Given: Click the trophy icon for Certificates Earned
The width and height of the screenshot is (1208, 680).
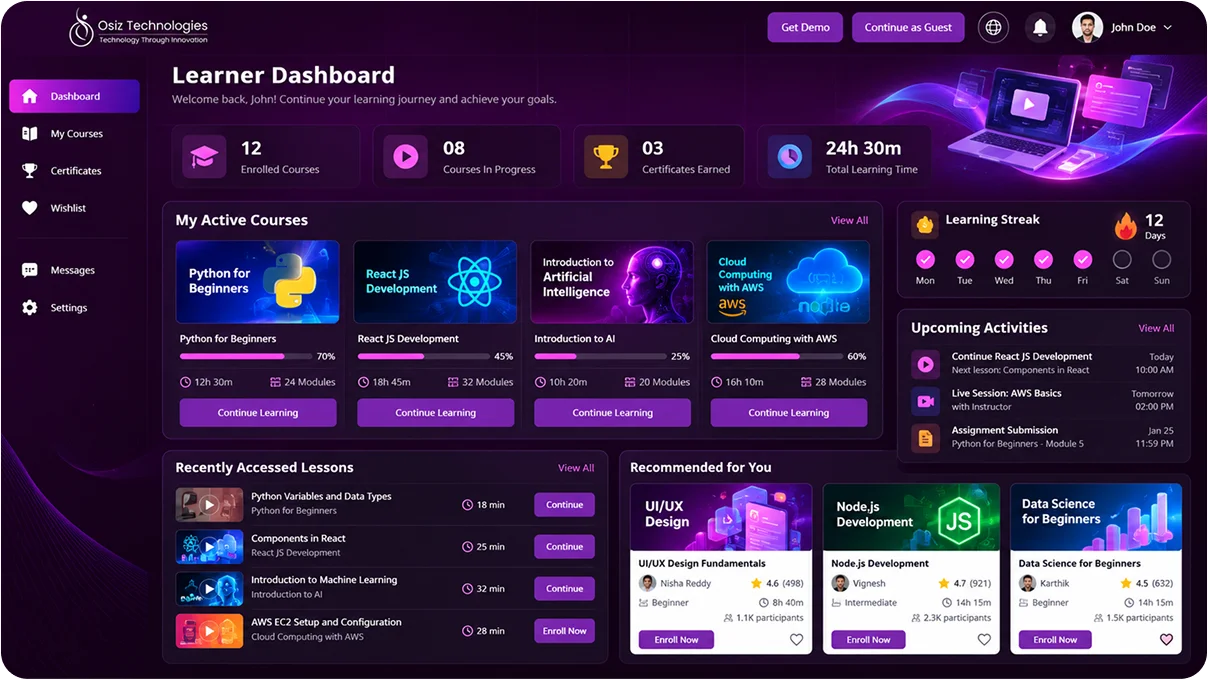Looking at the screenshot, I should click(606, 157).
